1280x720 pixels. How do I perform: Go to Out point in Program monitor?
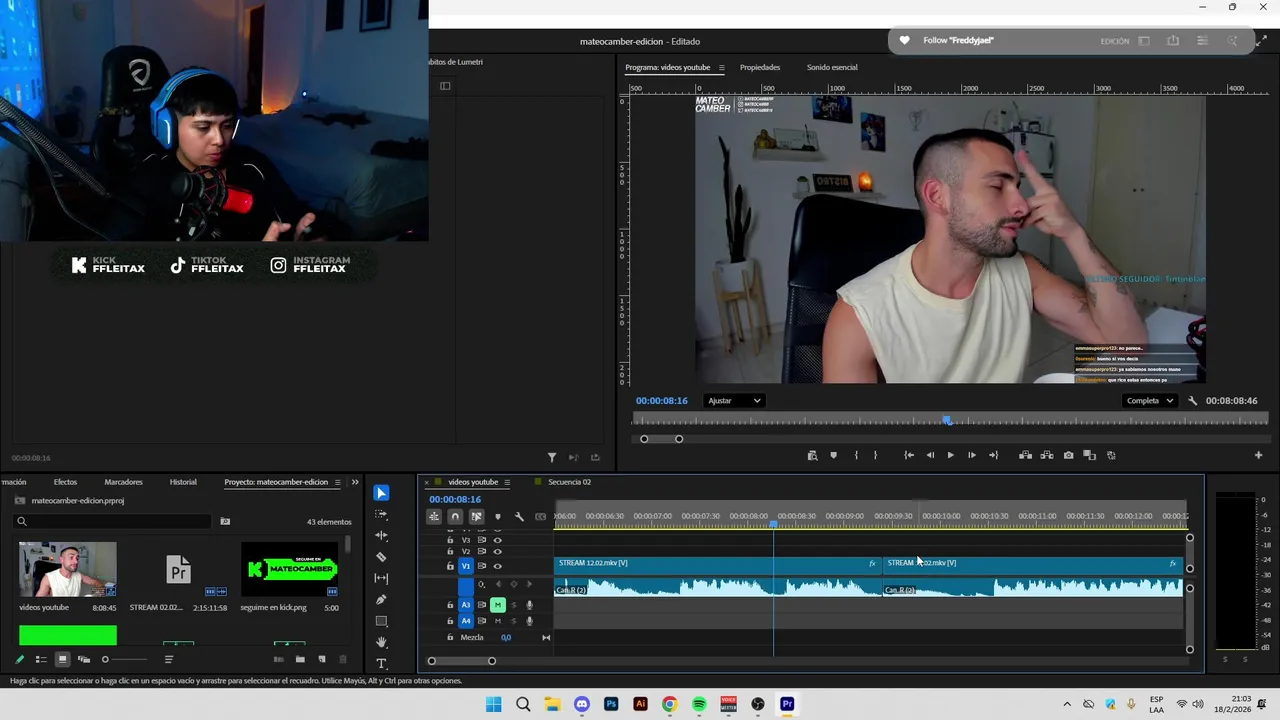(x=993, y=456)
